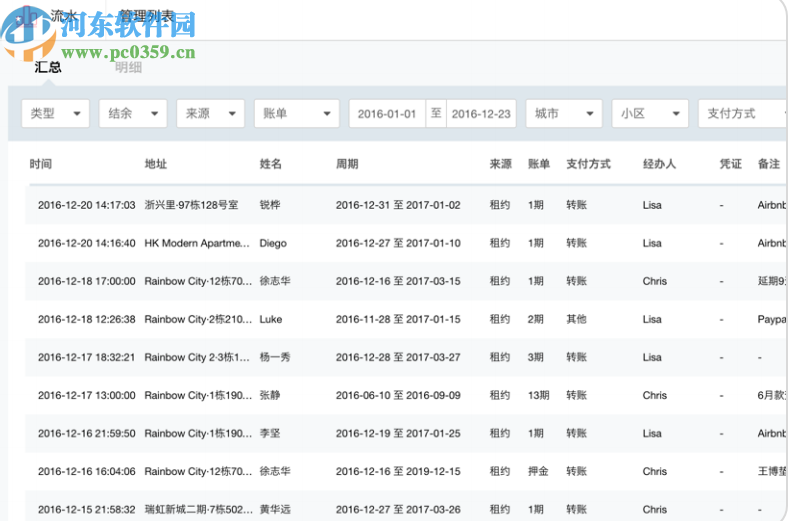Screen dimensions: 791x521
Task: Expand the 账单 filter dropdown
Action: click(296, 114)
